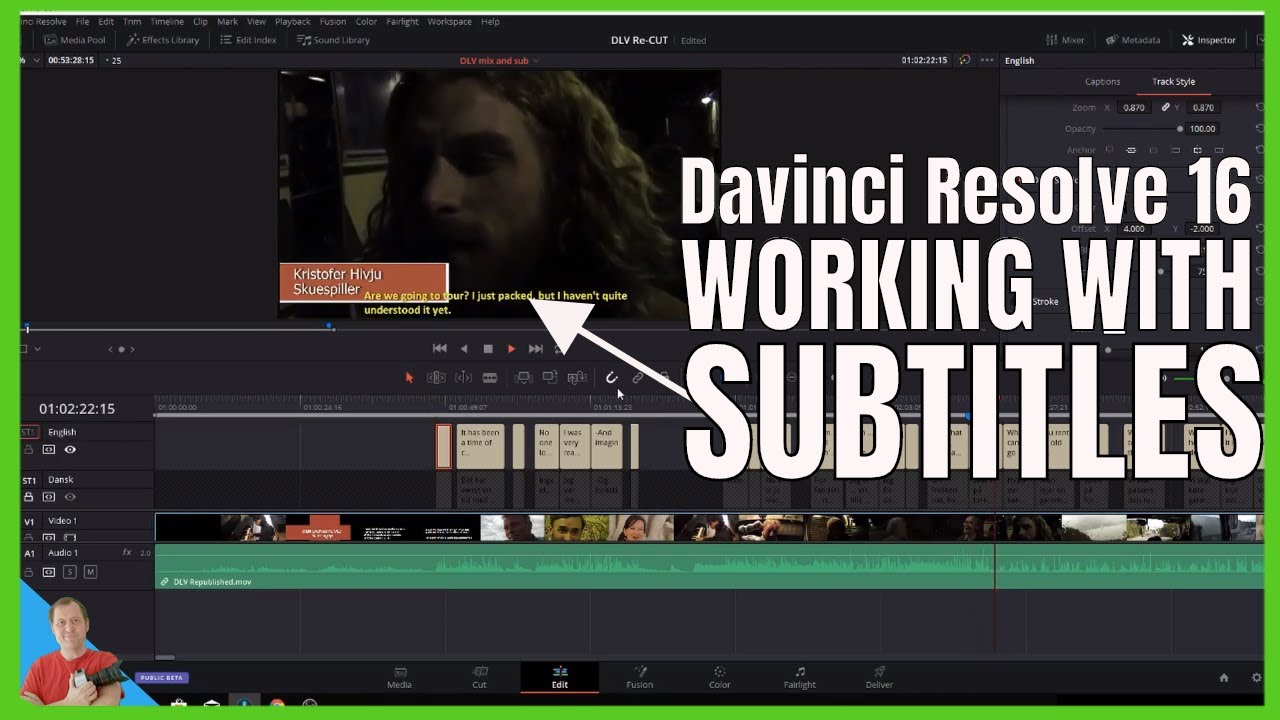Viewport: 1280px width, 720px height.
Task: Open the Fairlight menu
Action: (402, 21)
